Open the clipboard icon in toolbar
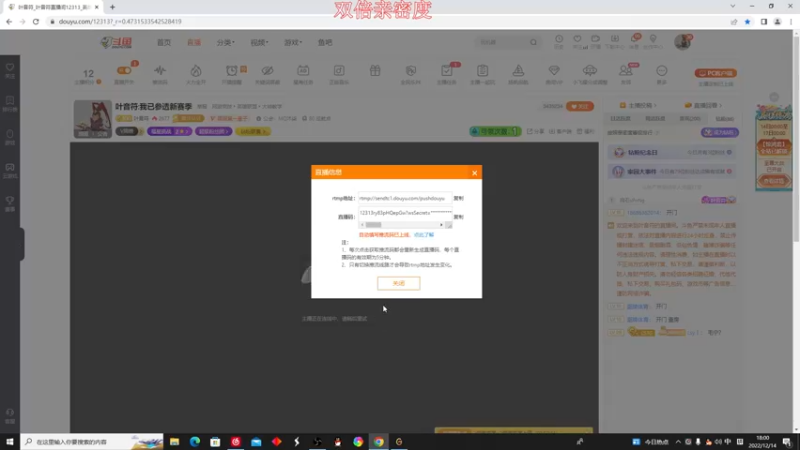Screen dimensions: 800x450 click(482, 71)
